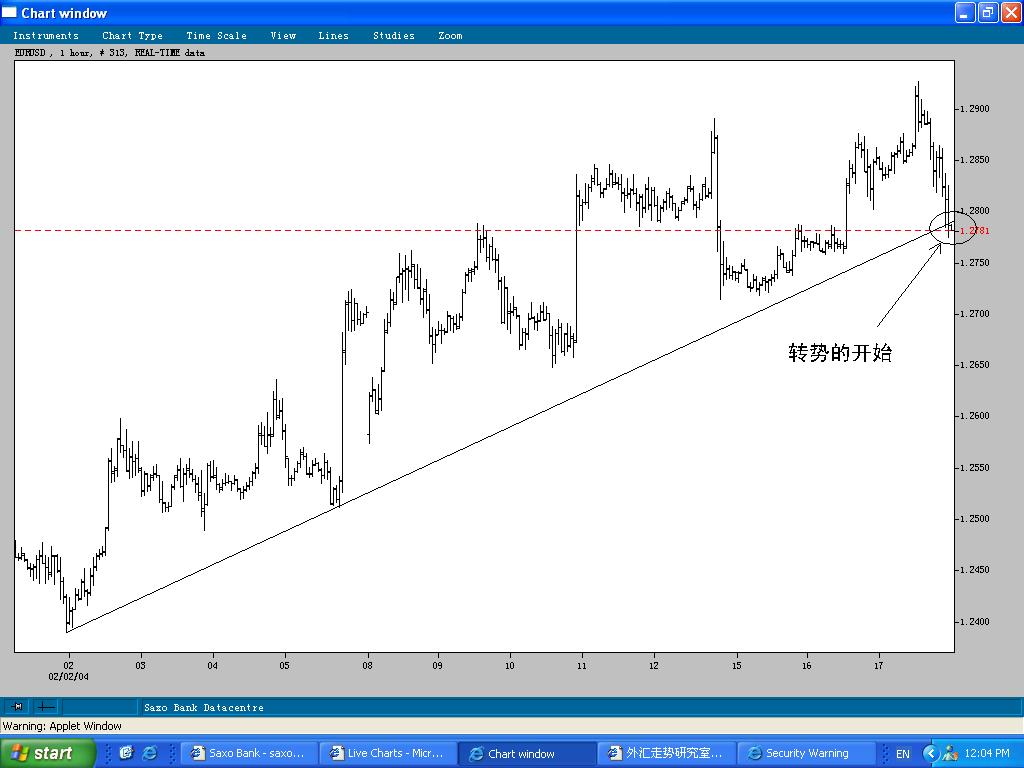Switch to Live Charts taskbar window
This screenshot has height=768, width=1024.
point(388,753)
